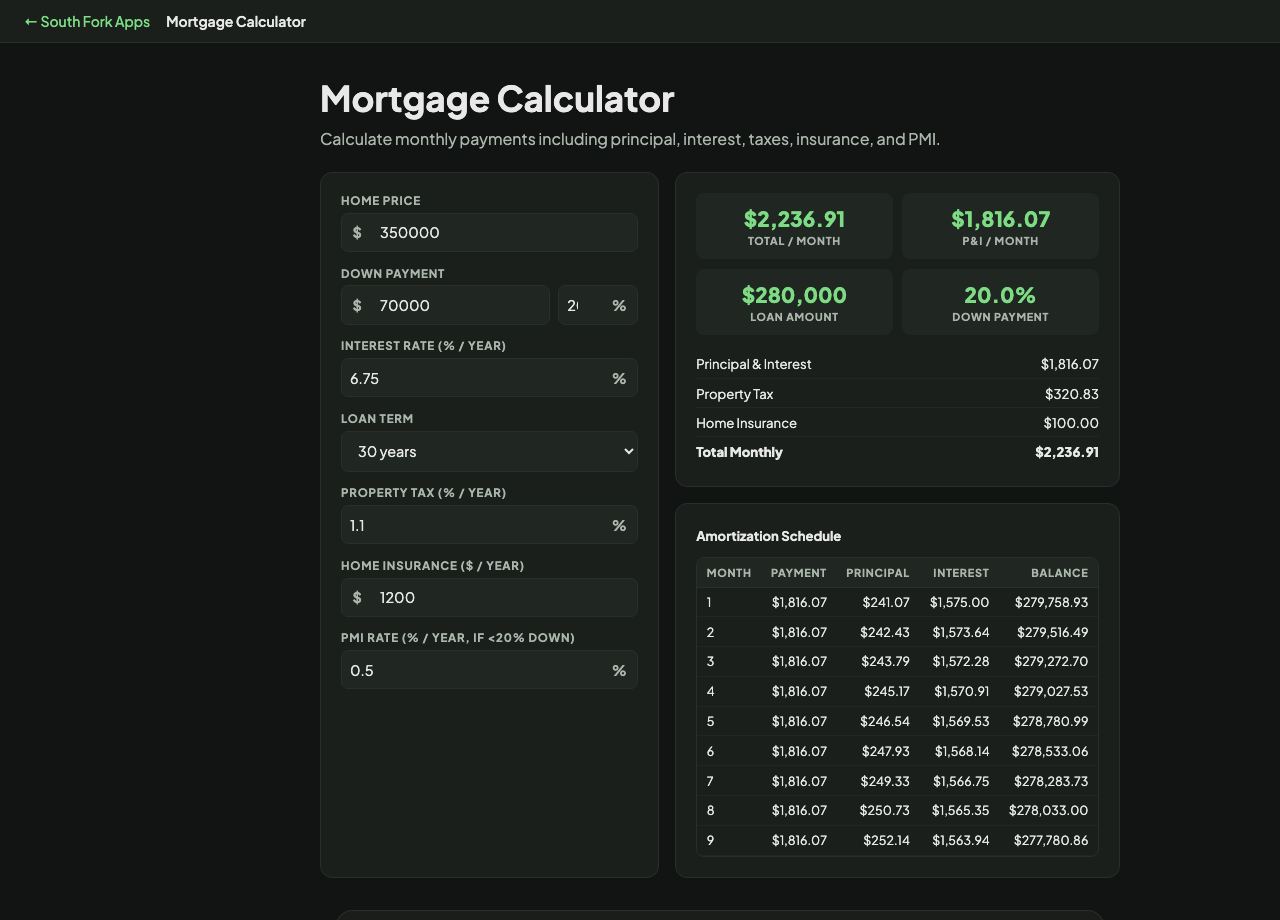Click the MONTH column header

pos(728,573)
